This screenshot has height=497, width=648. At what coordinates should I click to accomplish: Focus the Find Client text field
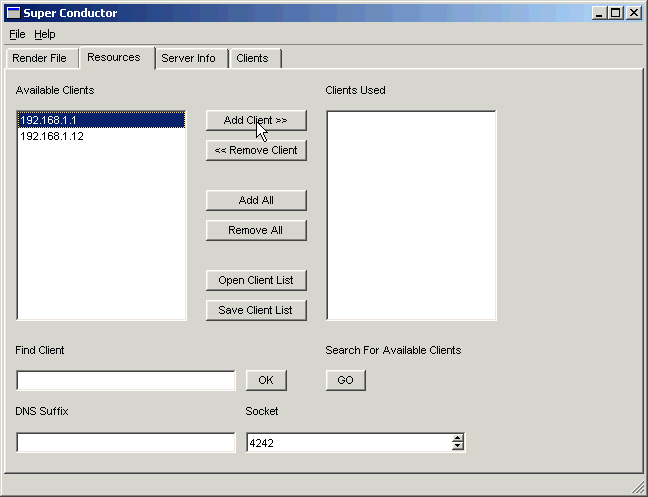point(126,381)
